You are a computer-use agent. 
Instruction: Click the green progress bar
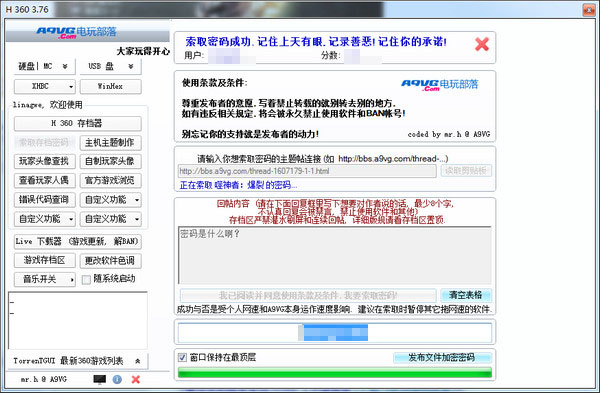[335, 372]
